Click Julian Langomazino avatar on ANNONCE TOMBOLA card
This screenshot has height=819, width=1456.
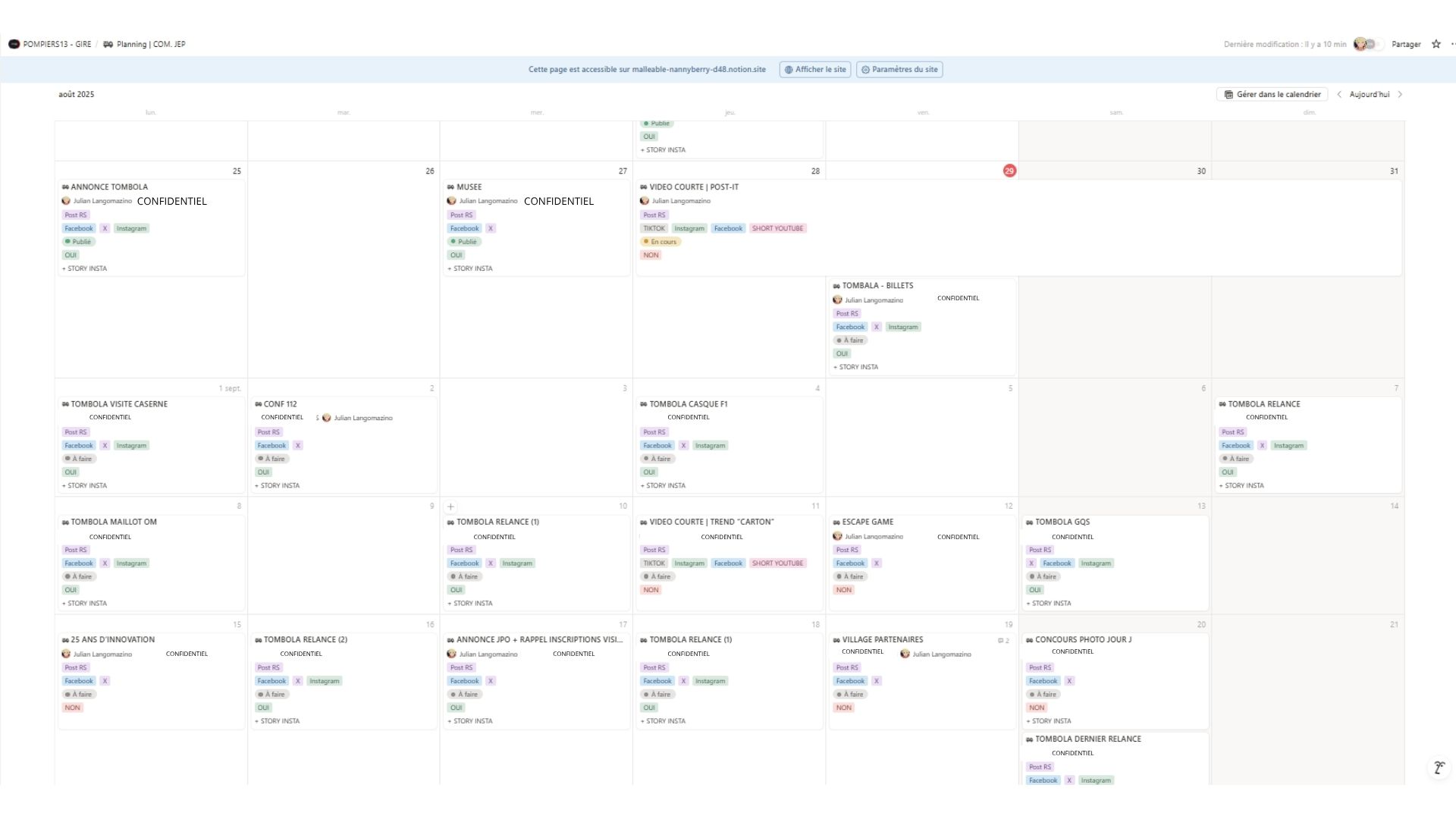point(66,201)
